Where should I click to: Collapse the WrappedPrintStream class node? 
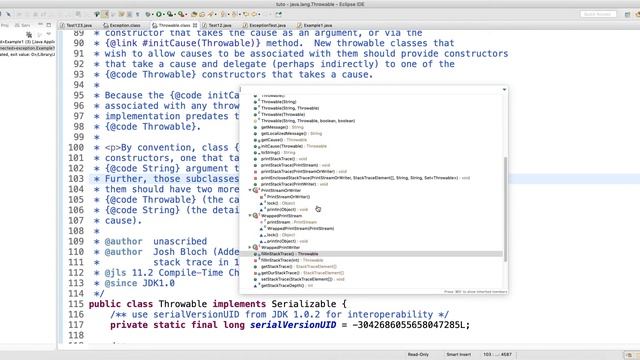(x=250, y=216)
